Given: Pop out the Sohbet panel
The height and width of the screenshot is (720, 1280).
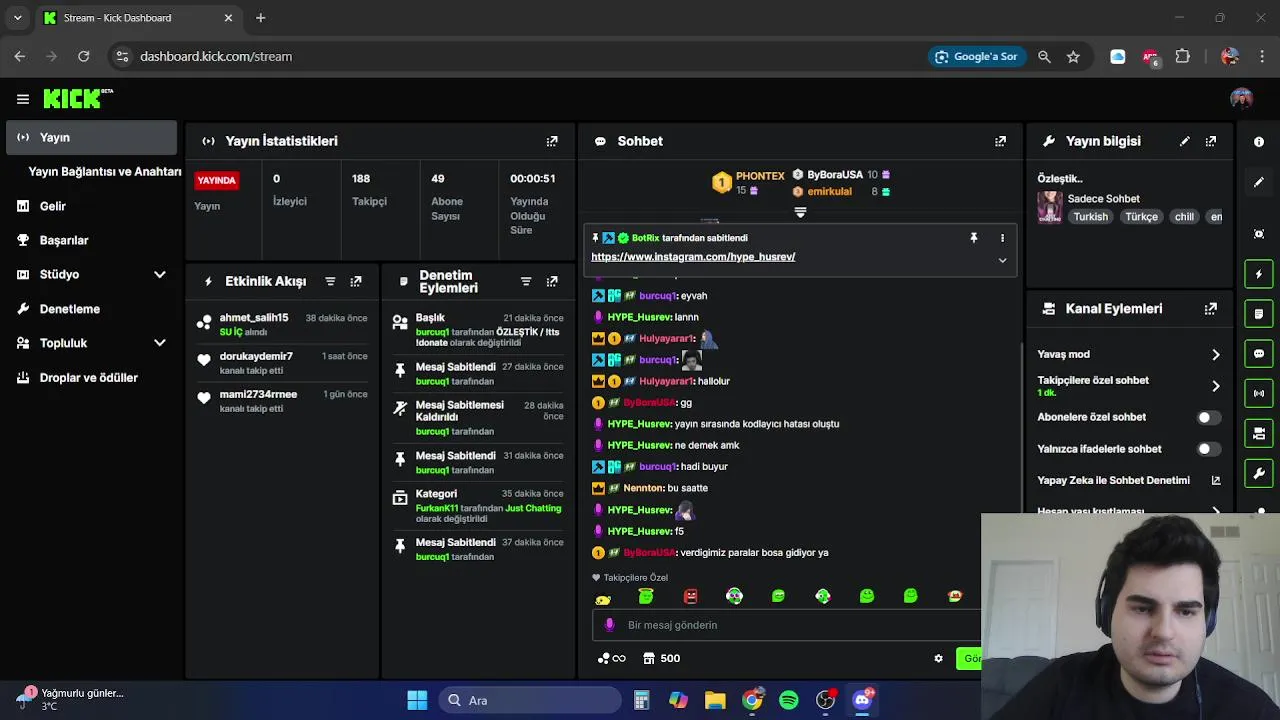Looking at the screenshot, I should click(x=1000, y=141).
